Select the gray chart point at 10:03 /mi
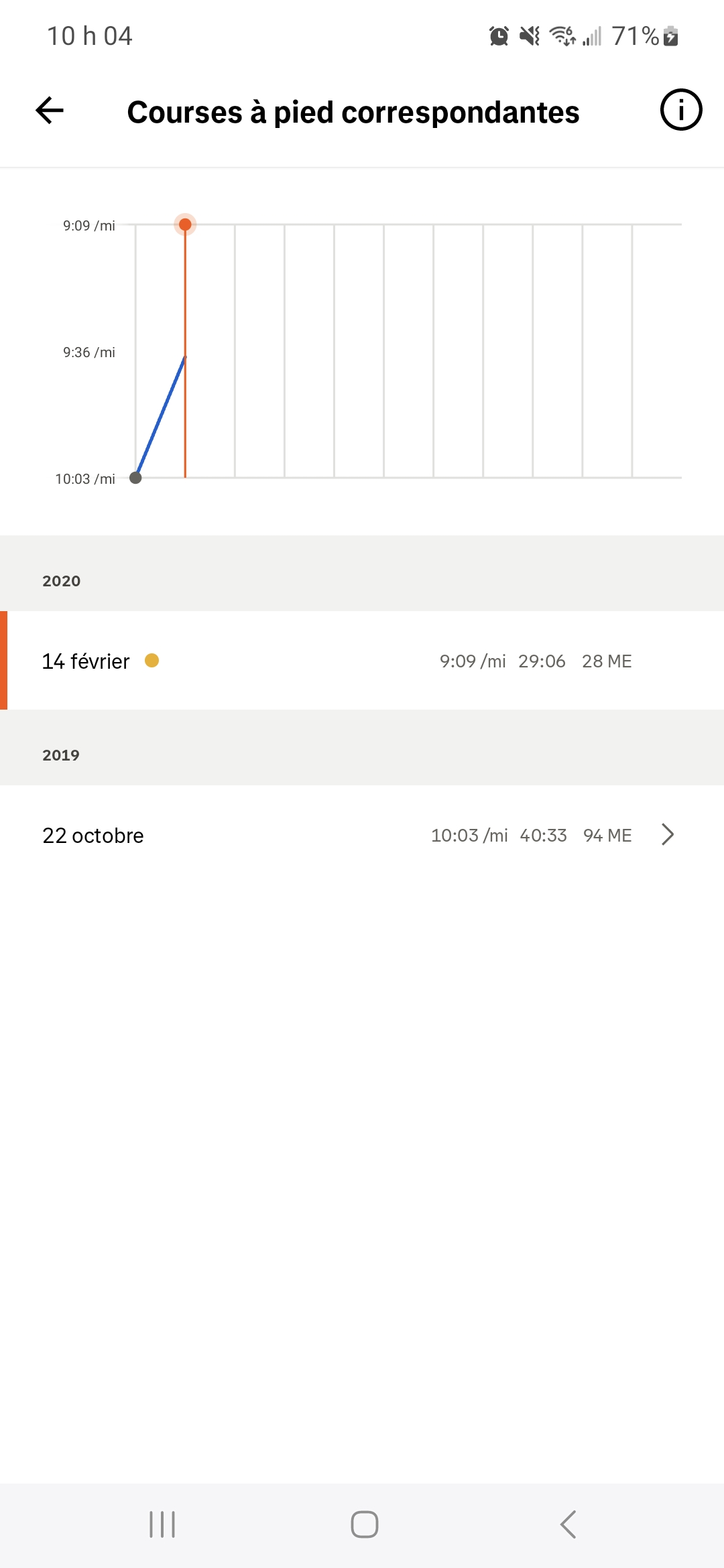 (x=135, y=478)
